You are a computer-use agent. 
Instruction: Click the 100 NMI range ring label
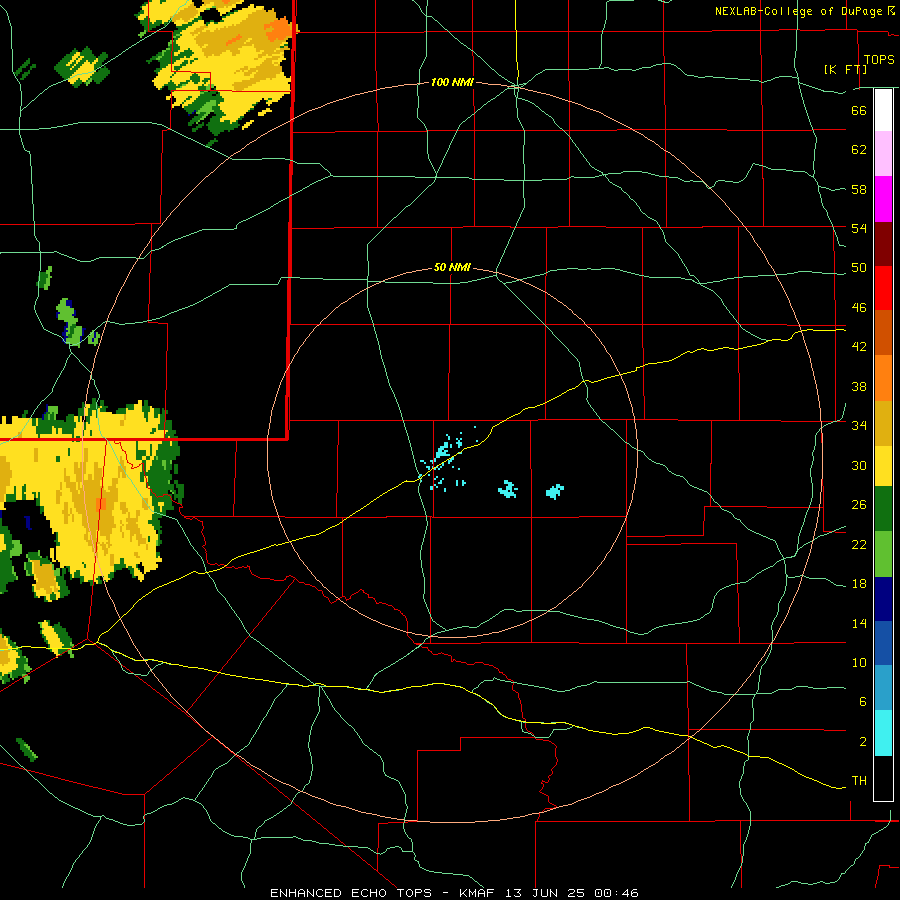(452, 82)
